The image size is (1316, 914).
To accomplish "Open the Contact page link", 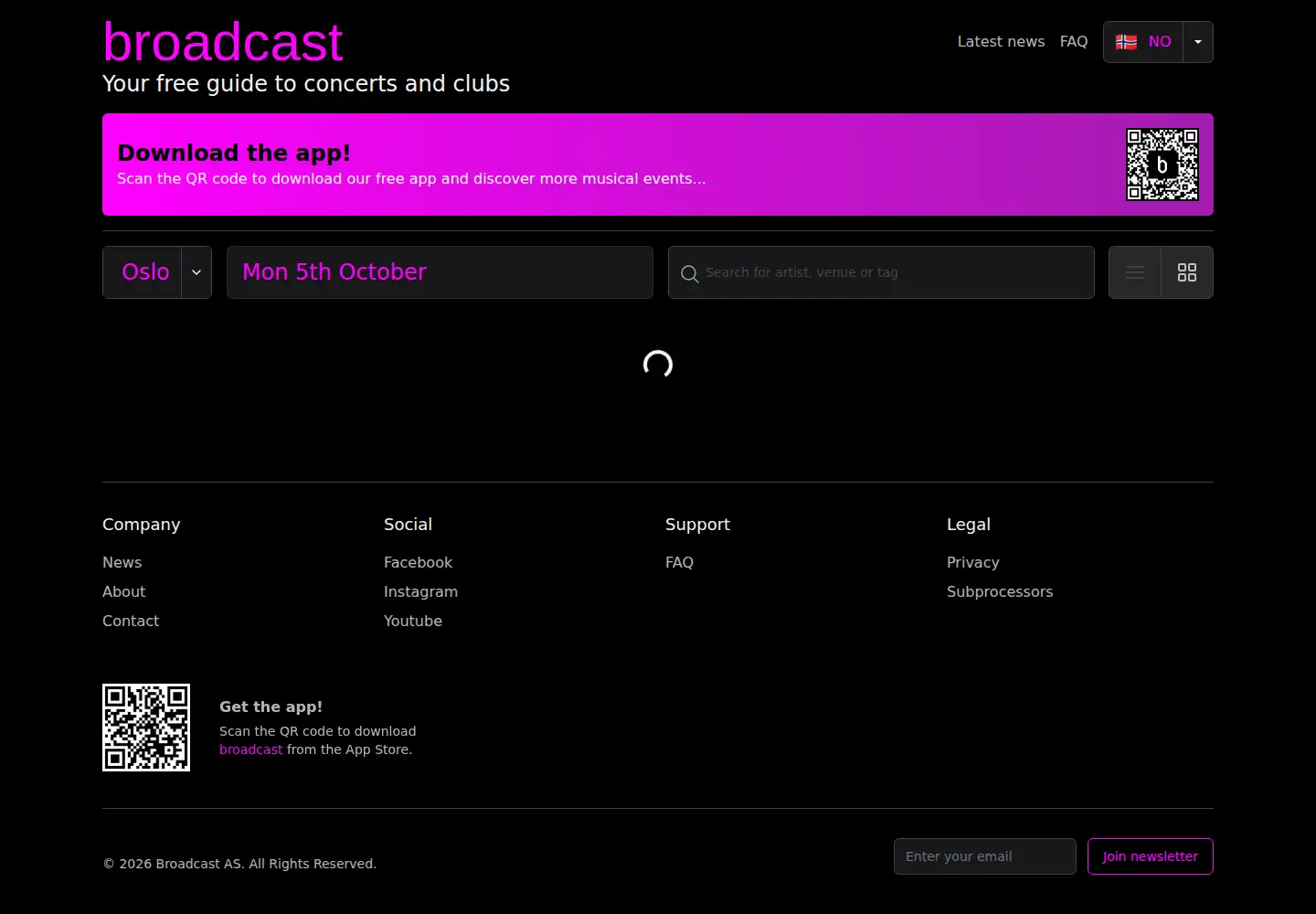I will (x=131, y=621).
